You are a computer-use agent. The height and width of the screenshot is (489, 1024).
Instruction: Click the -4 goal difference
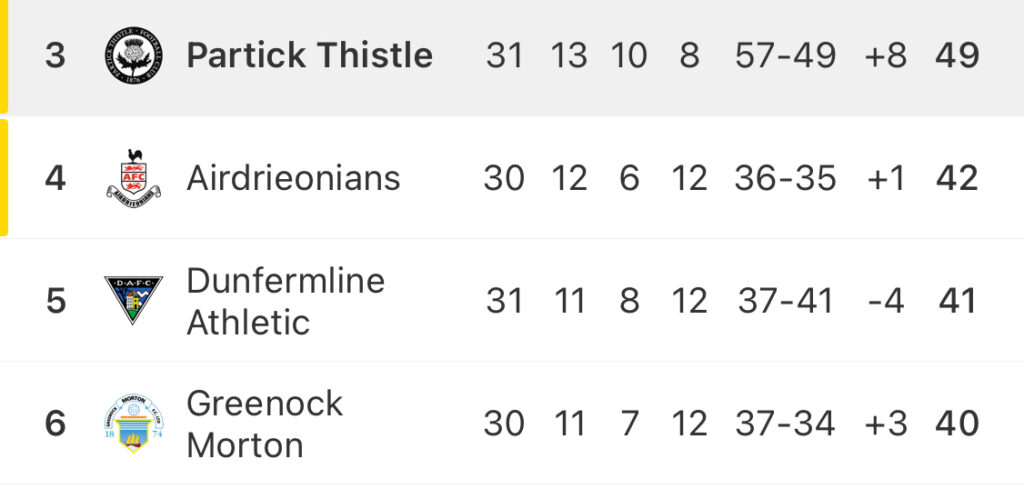(886, 301)
